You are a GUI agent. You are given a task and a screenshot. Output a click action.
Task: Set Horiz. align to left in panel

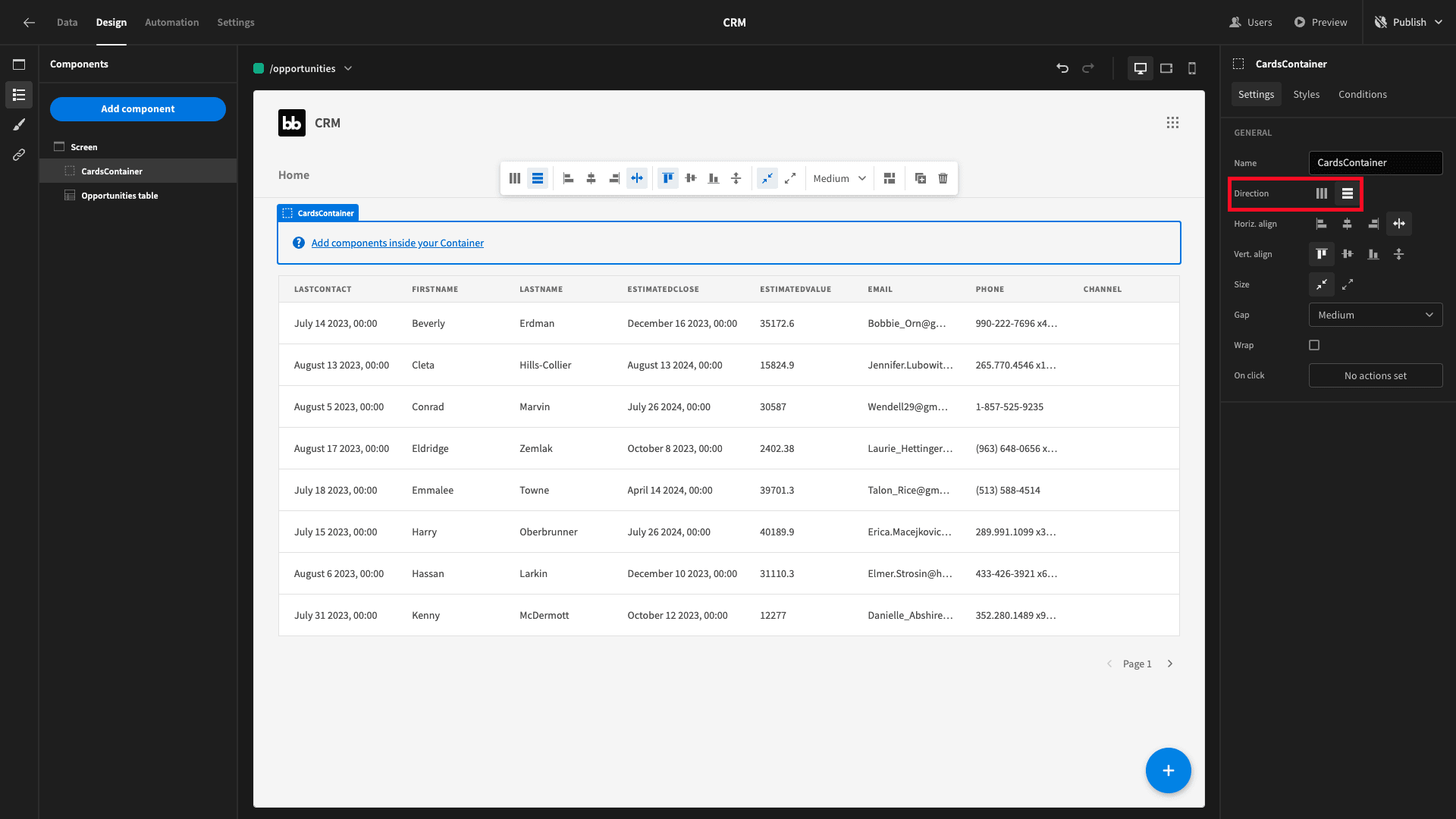[x=1322, y=224]
